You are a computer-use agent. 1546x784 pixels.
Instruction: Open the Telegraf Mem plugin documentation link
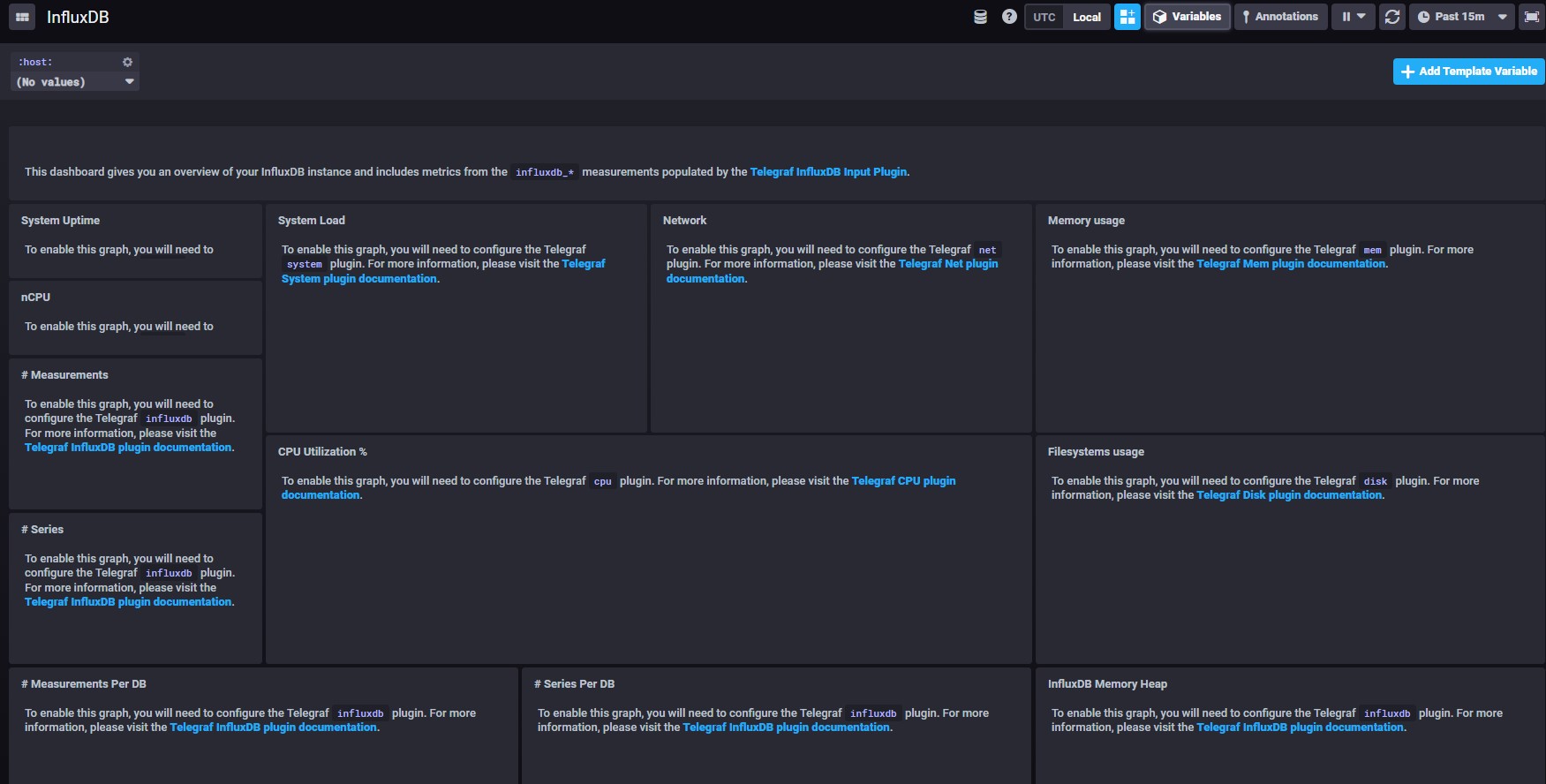click(1290, 264)
